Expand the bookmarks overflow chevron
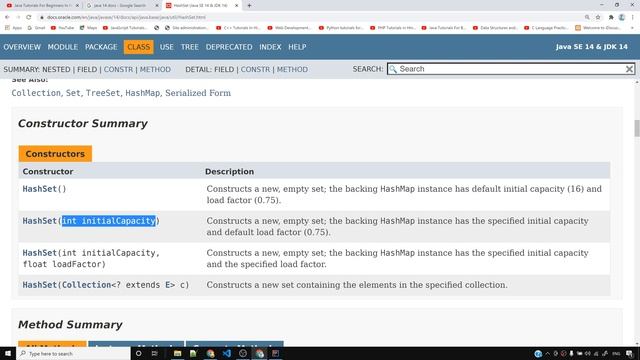The height and width of the screenshot is (360, 640). click(x=632, y=28)
